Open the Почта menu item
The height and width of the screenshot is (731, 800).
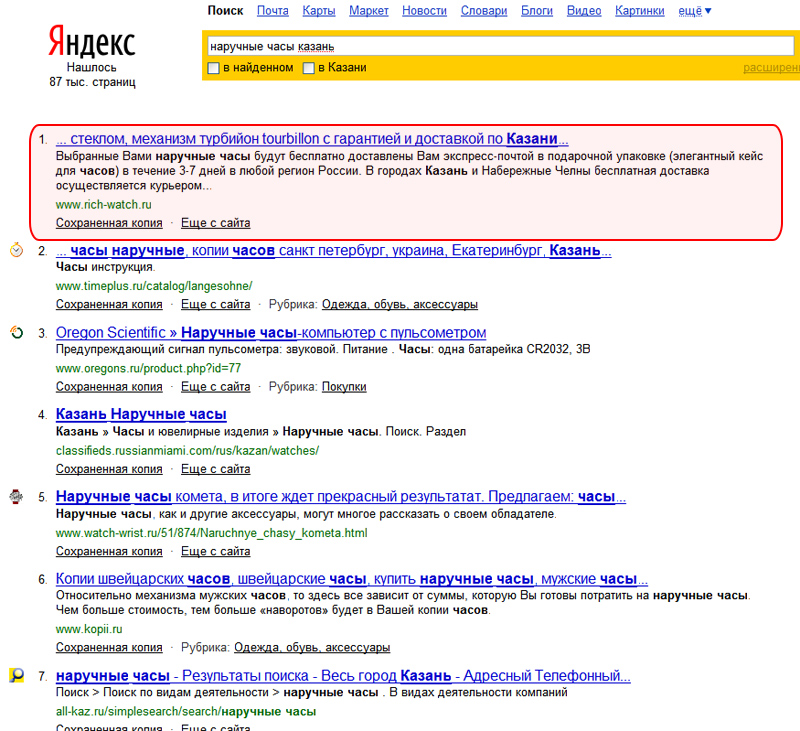coord(273,11)
